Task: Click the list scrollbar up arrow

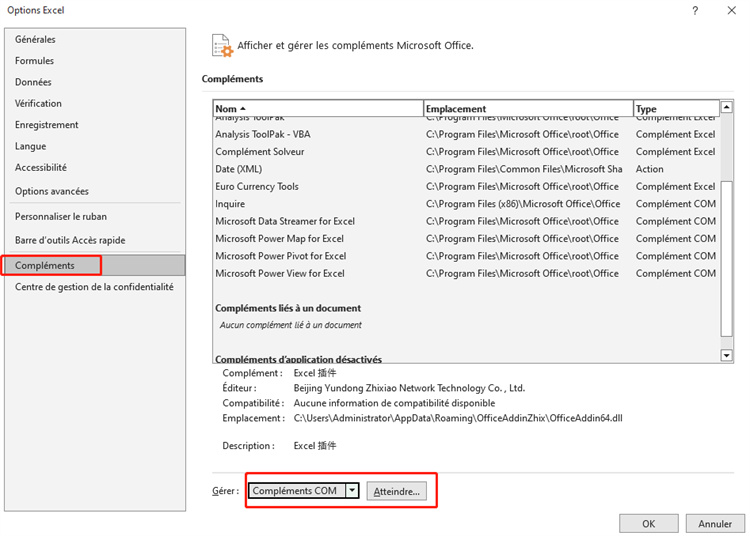Action: 727,107
